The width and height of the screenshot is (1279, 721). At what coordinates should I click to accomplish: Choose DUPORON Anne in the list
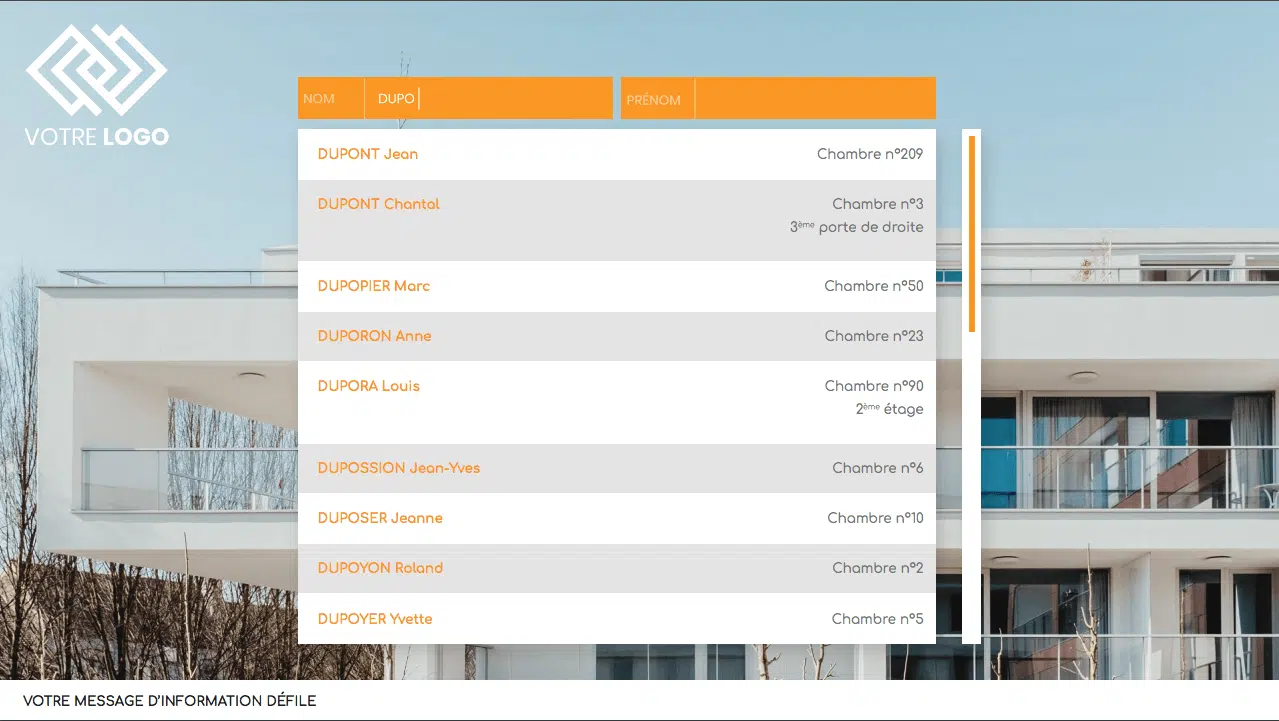coord(374,336)
